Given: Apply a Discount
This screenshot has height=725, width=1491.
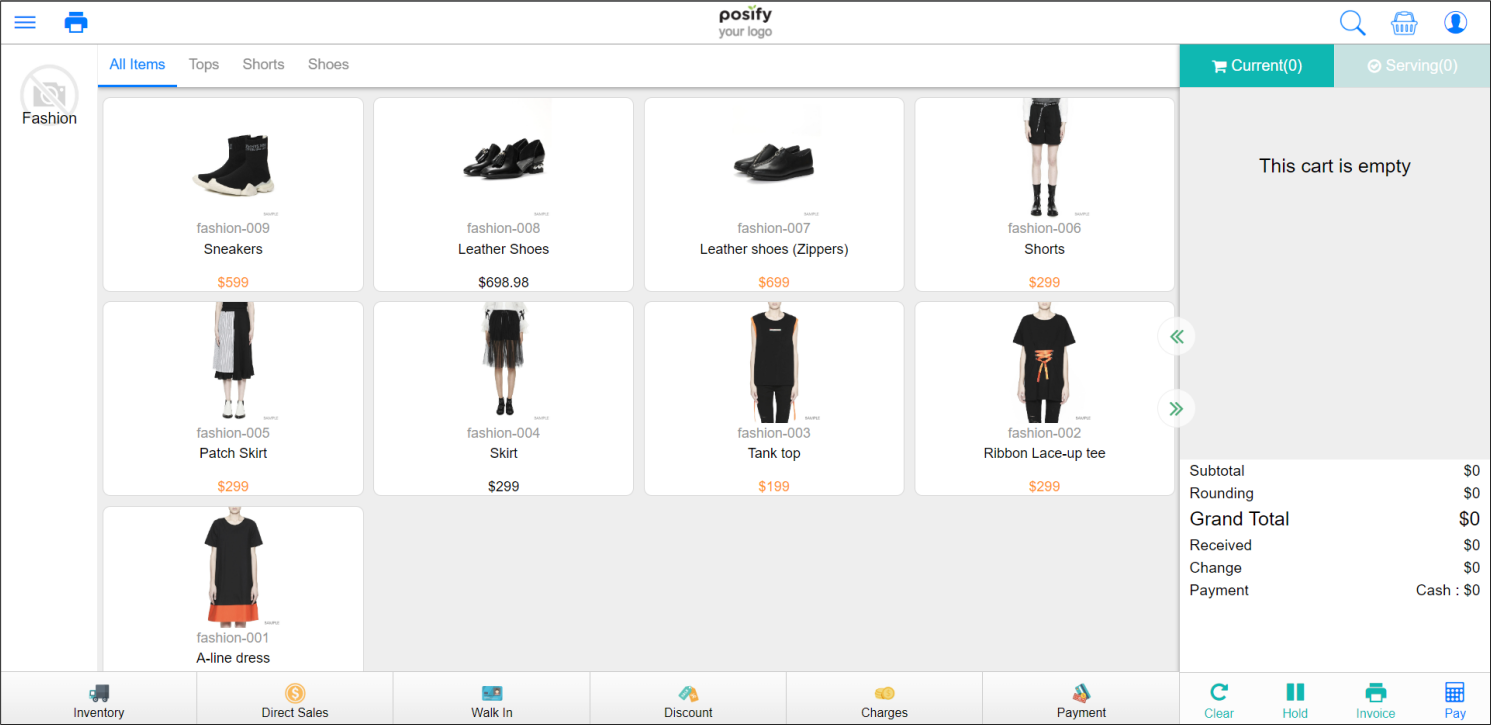Looking at the screenshot, I should (x=688, y=700).
